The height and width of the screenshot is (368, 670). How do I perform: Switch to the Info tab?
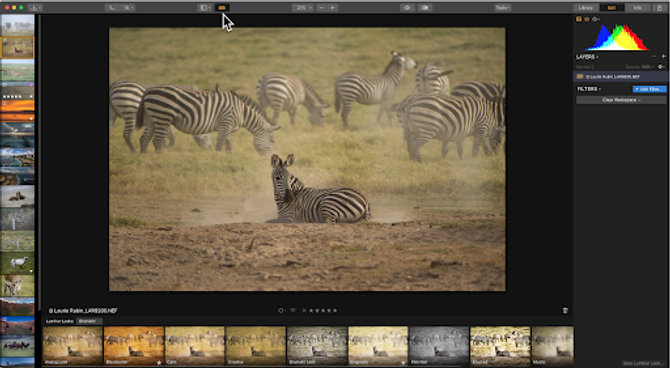[638, 8]
